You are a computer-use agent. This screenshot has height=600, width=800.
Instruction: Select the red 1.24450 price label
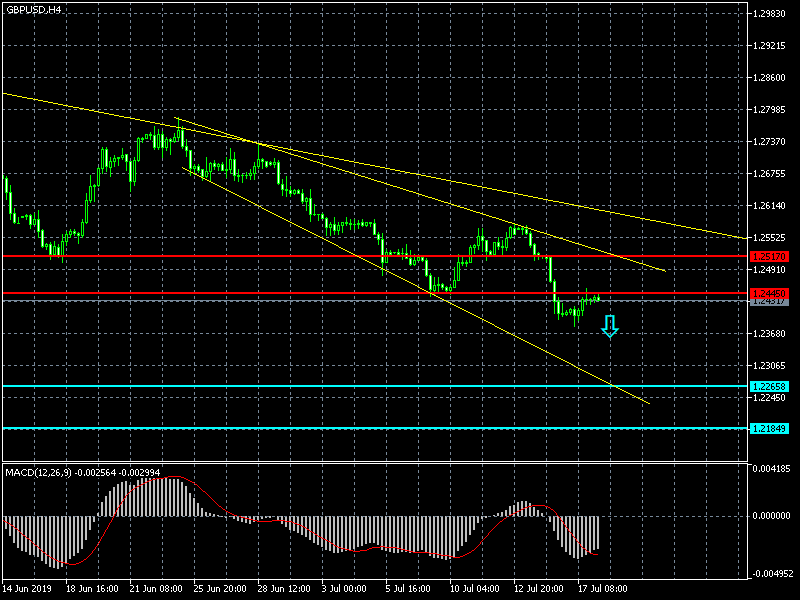768,293
